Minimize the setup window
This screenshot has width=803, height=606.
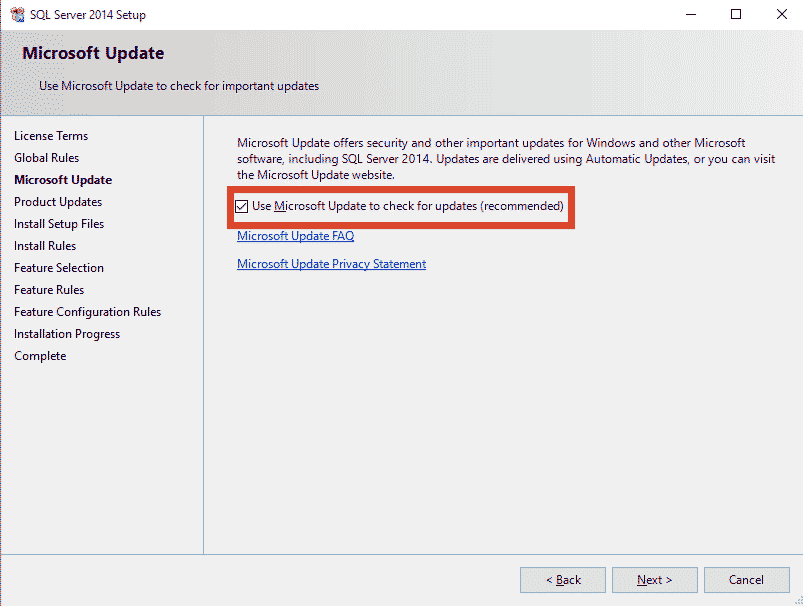pos(691,14)
